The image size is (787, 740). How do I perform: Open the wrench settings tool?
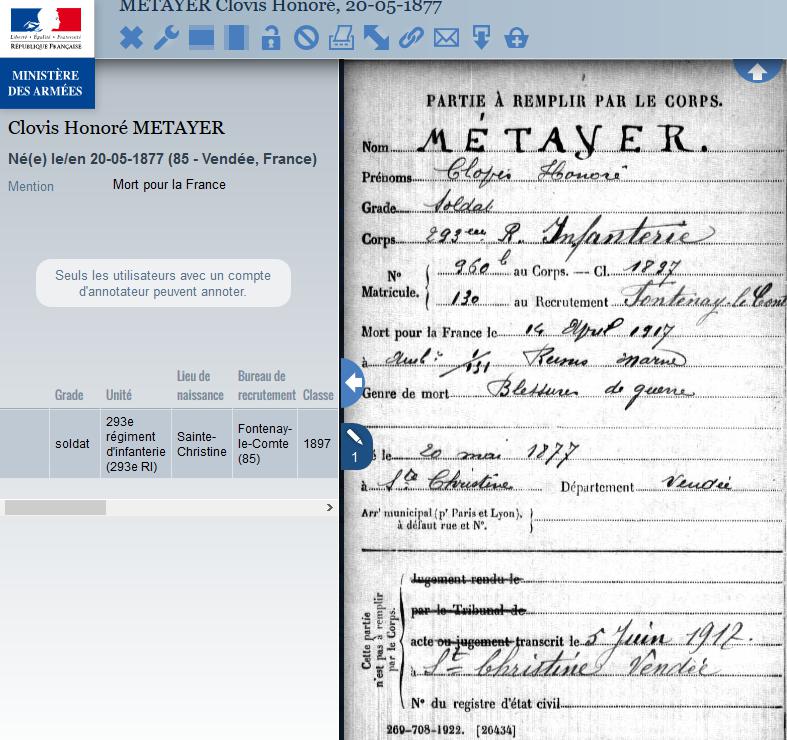pyautogui.click(x=166, y=38)
